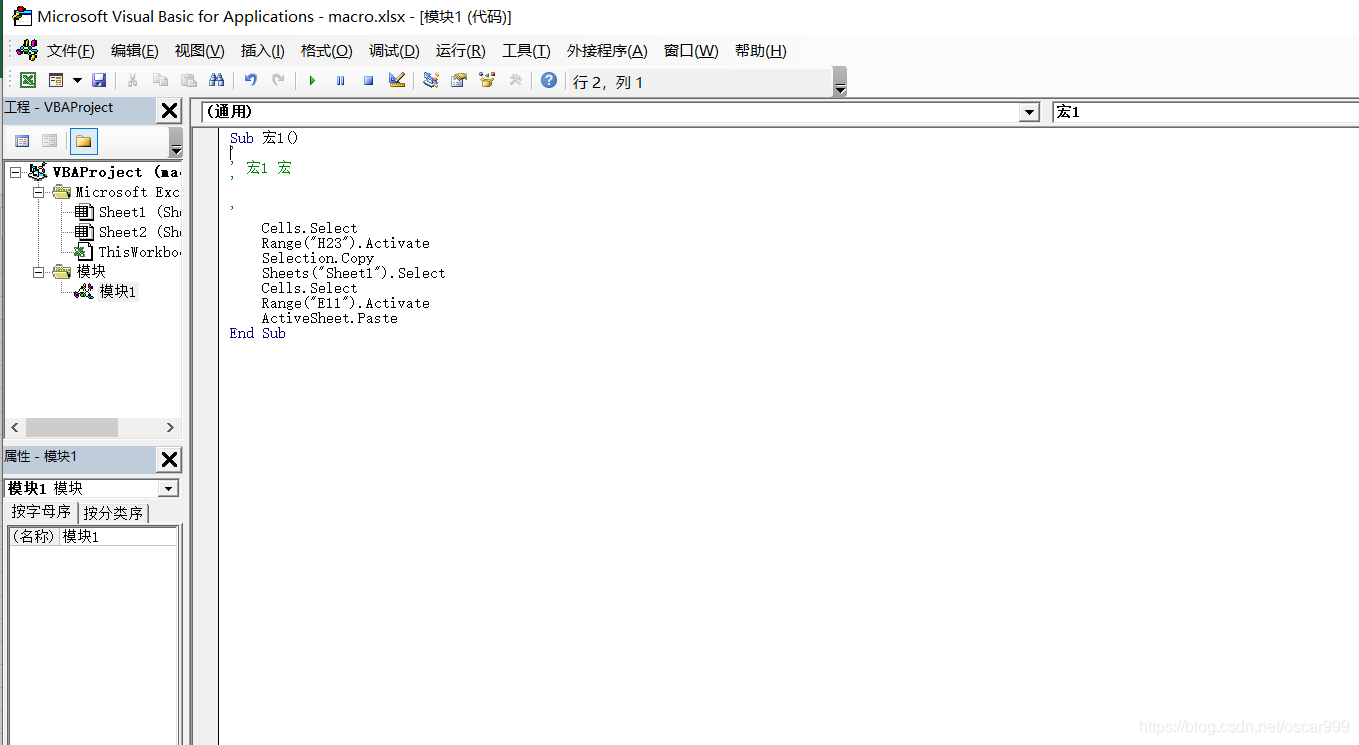Open the 模块1 模块 object dropdown

[x=169, y=488]
